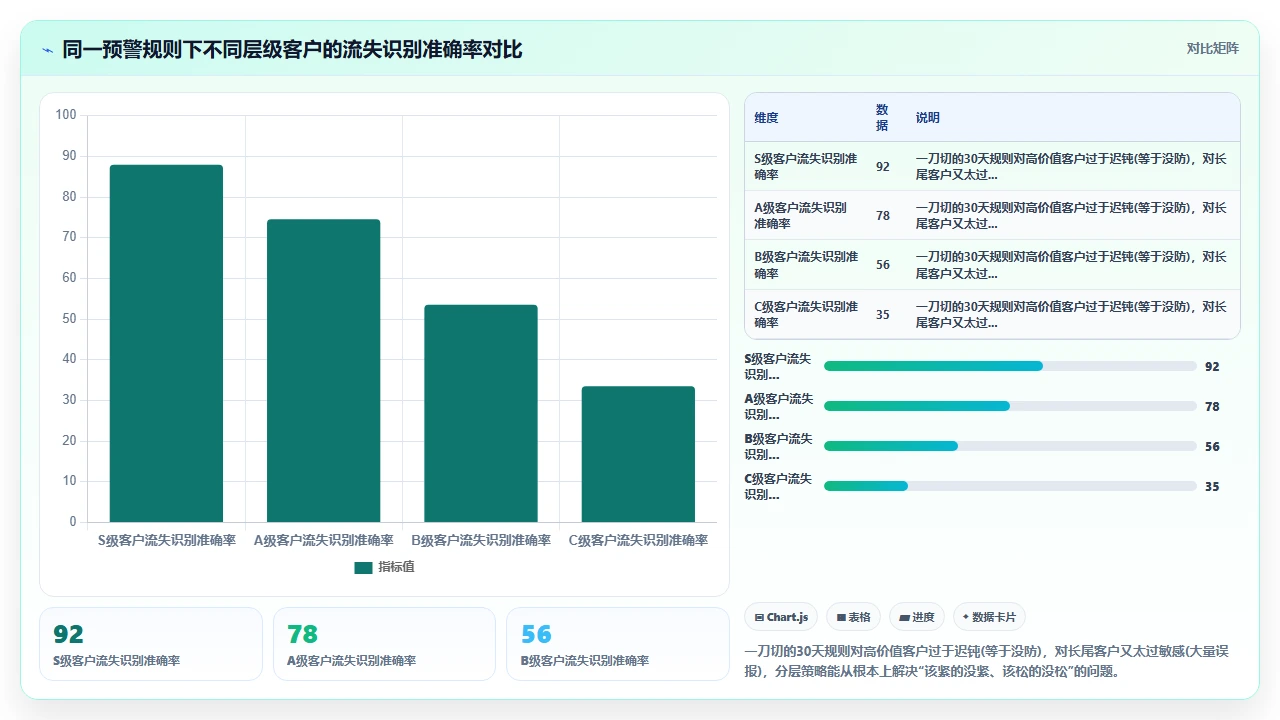Click the 说明 table column header

coord(927,118)
